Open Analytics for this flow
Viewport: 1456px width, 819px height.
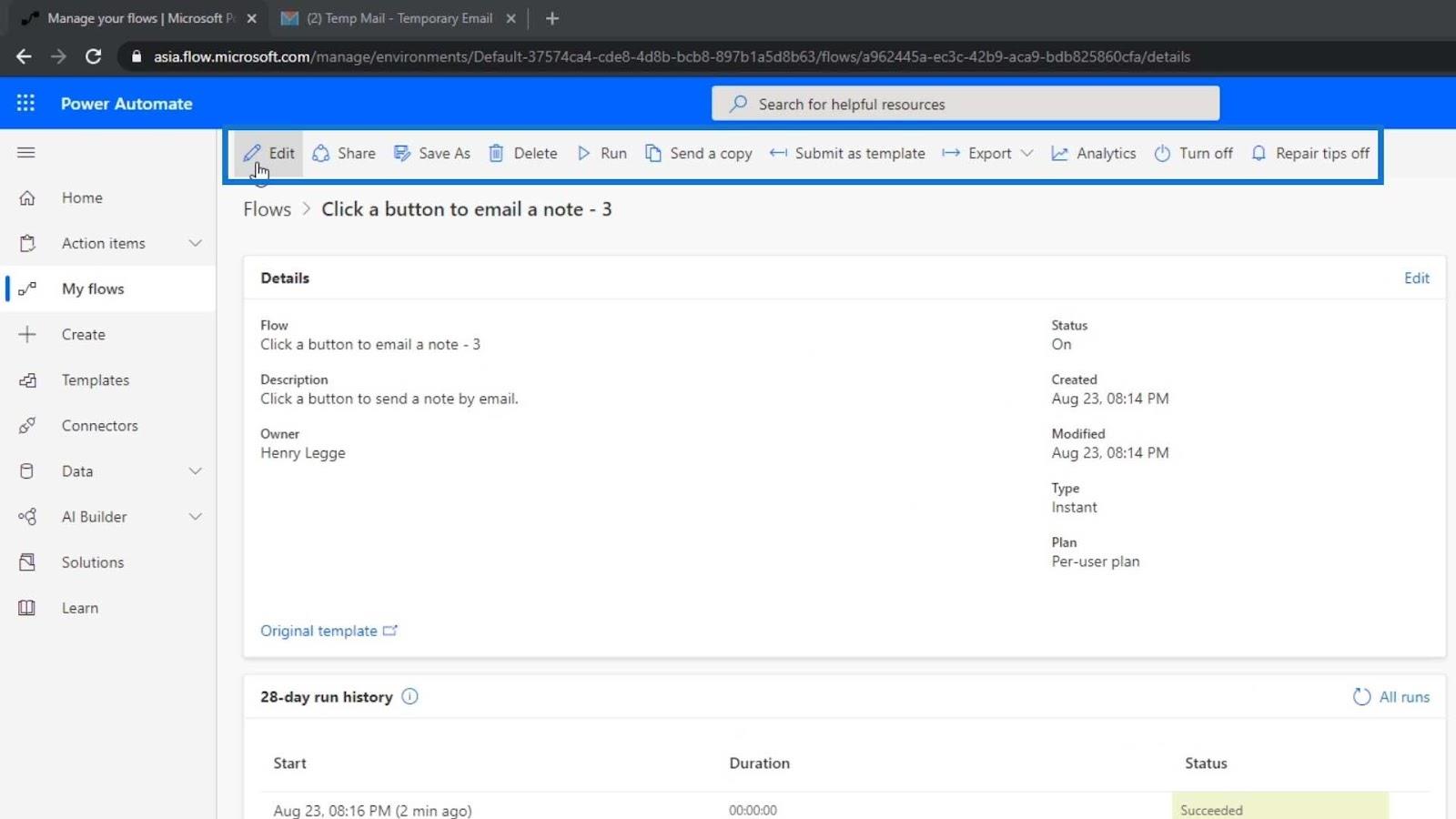(1094, 153)
